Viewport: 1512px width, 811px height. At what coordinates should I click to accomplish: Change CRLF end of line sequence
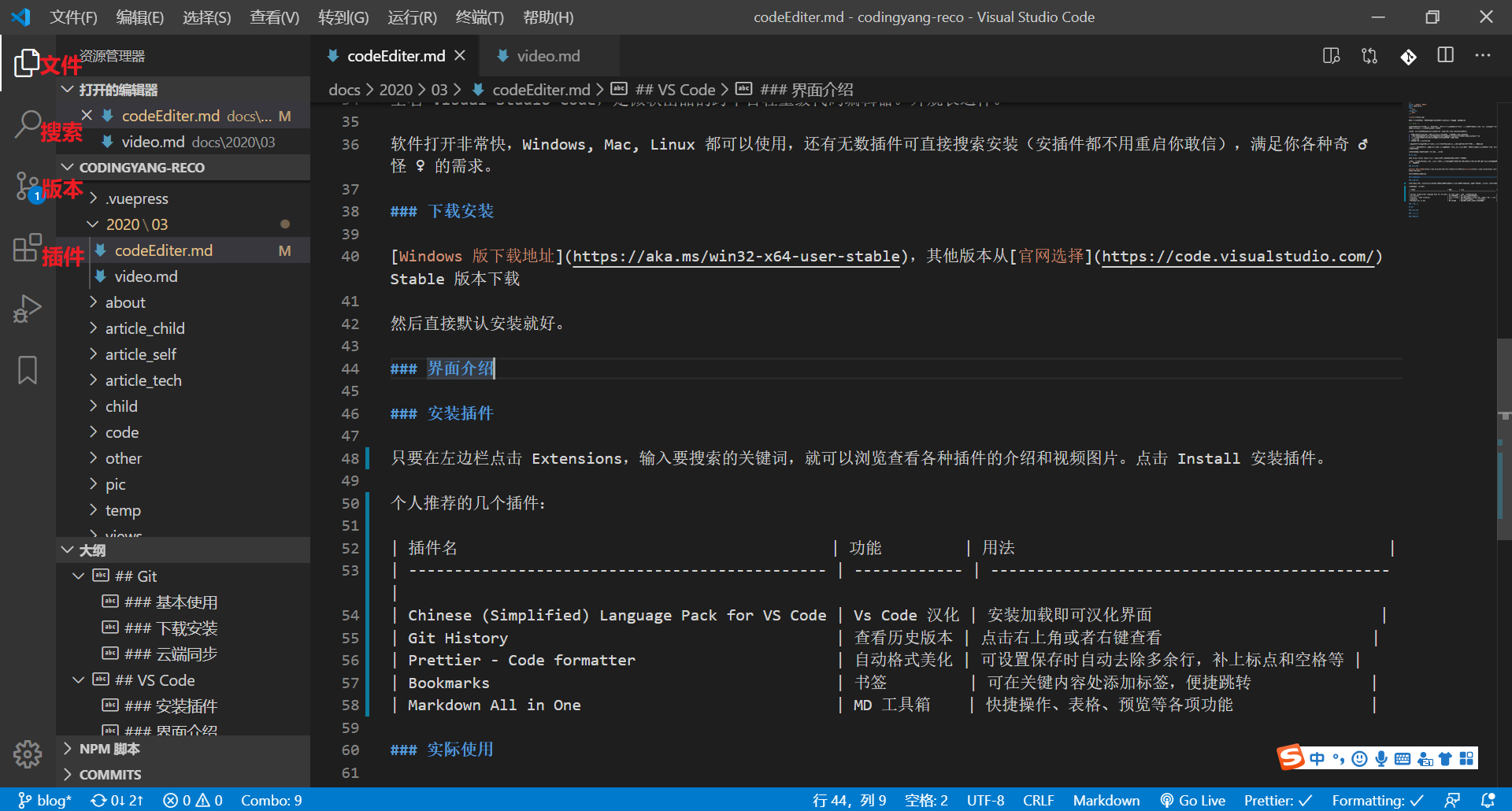1038,800
